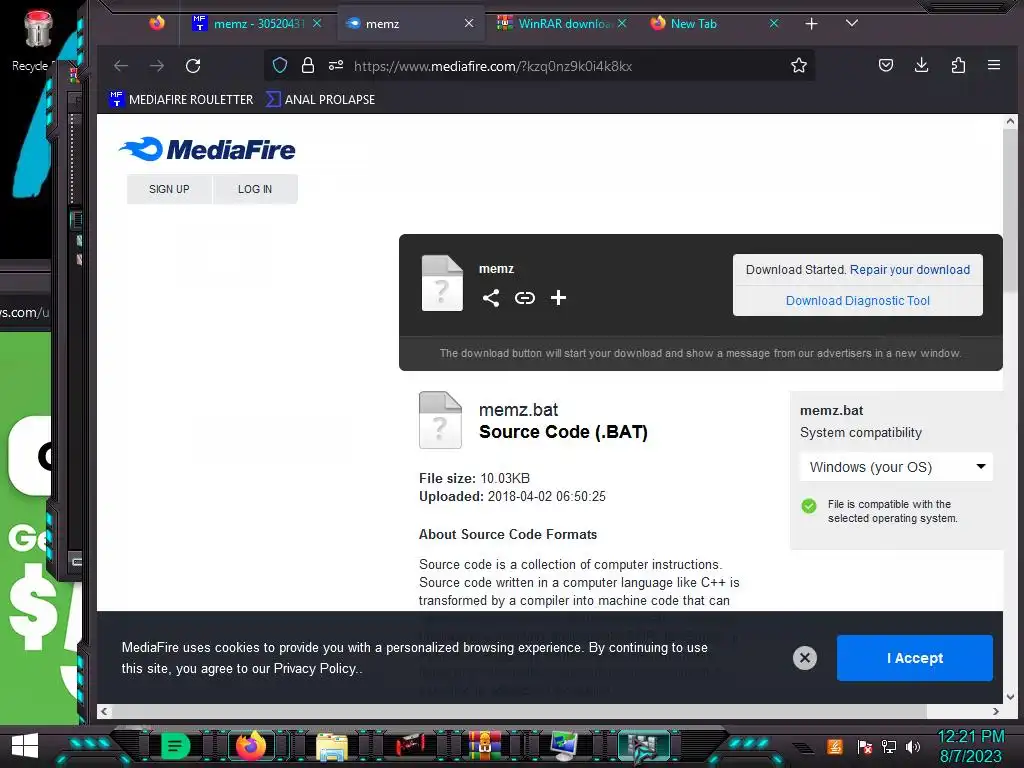
Task: Click the Download Diagnostic Tool link
Action: click(x=857, y=300)
